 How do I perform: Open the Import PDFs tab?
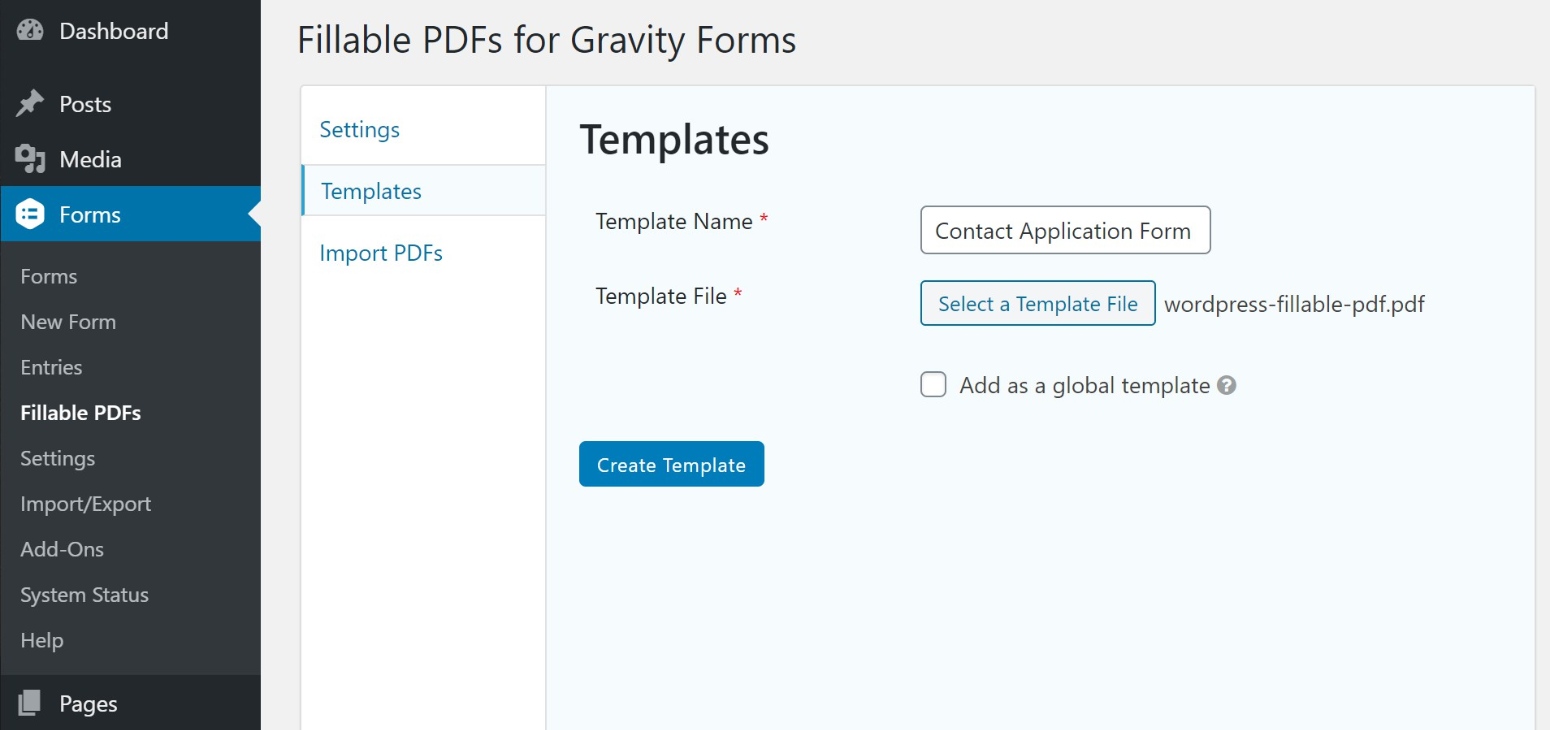coord(381,252)
